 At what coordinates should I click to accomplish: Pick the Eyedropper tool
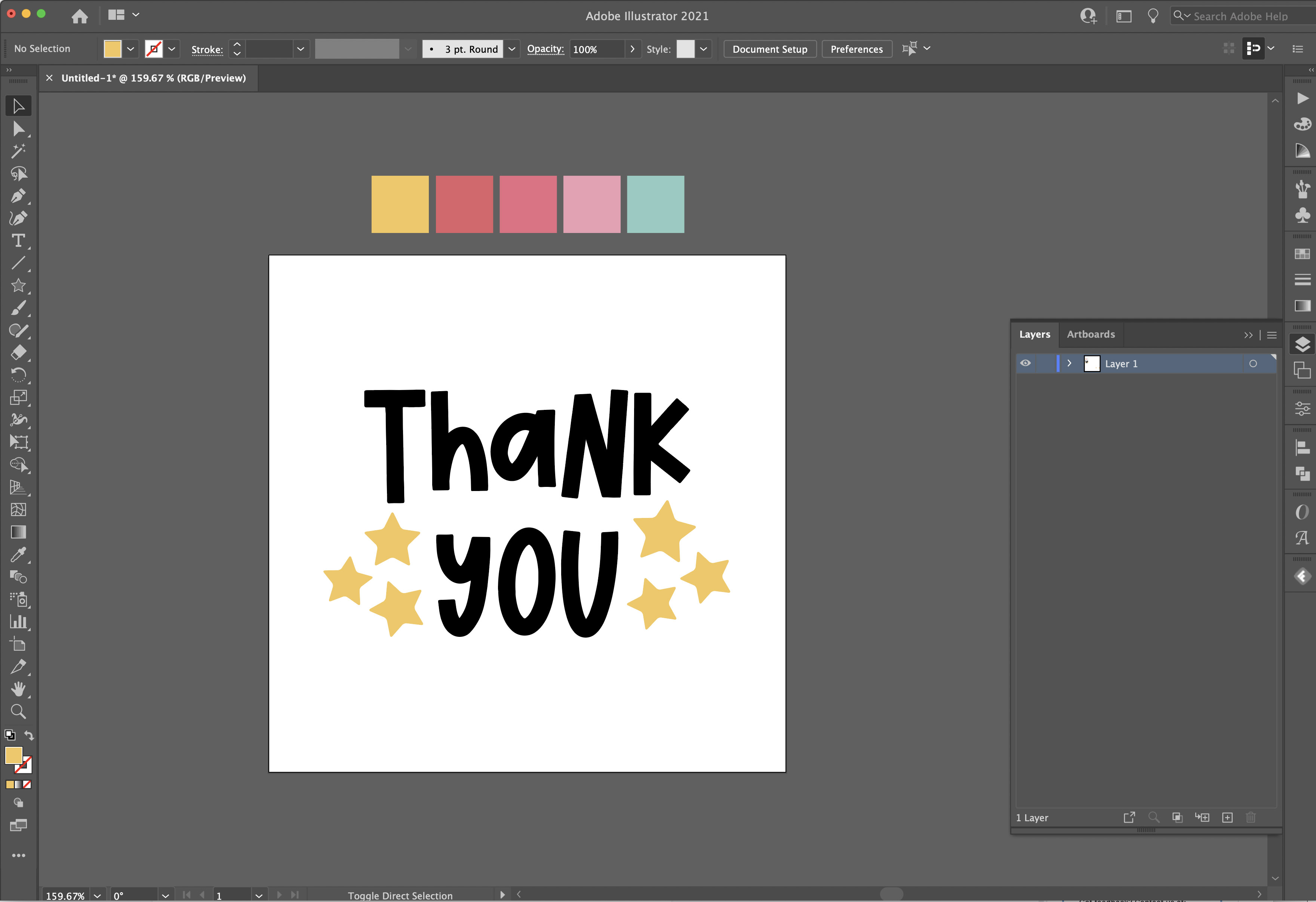coord(19,554)
